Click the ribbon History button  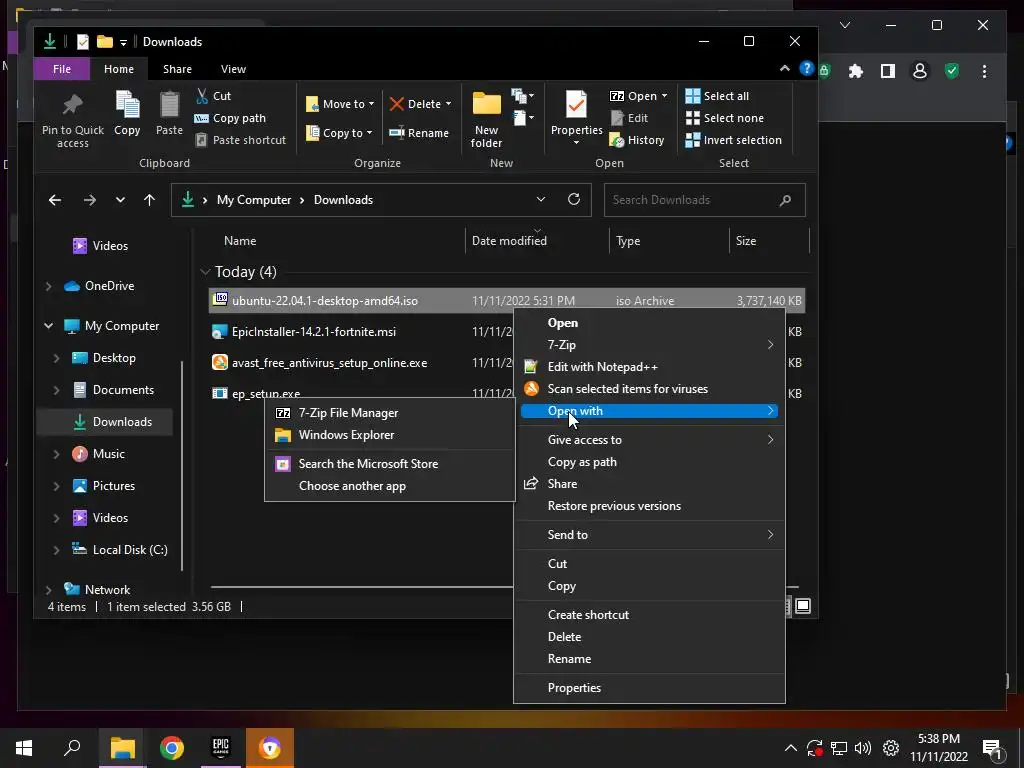coord(637,140)
